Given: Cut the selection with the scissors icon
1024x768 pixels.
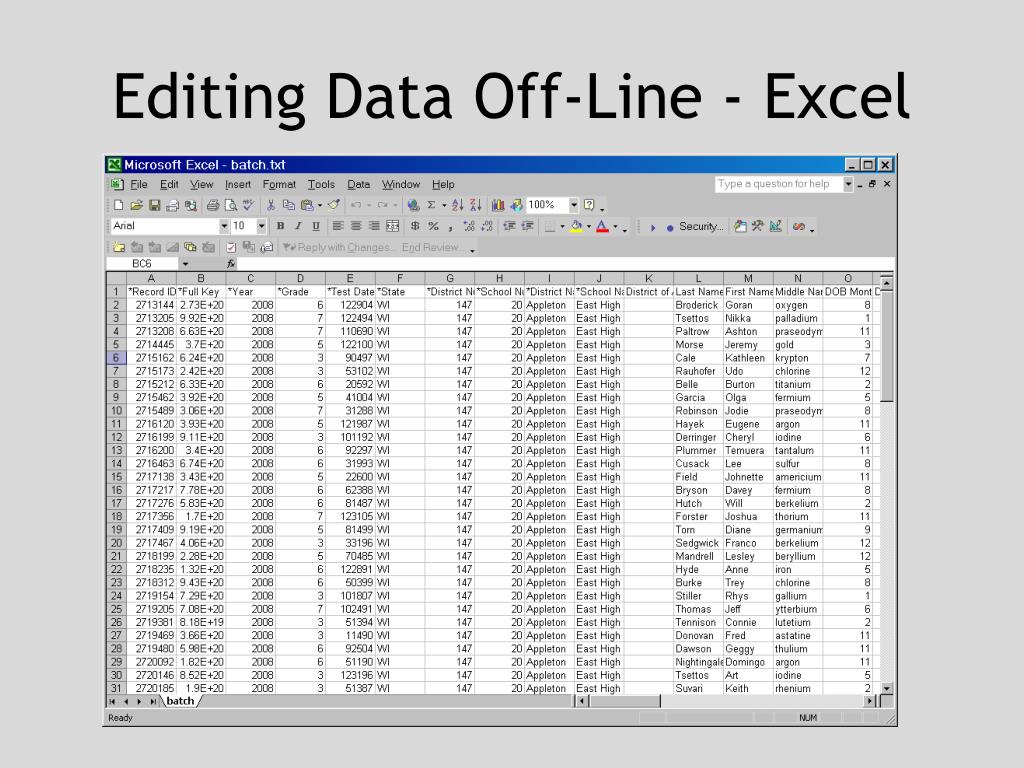Looking at the screenshot, I should (270, 206).
